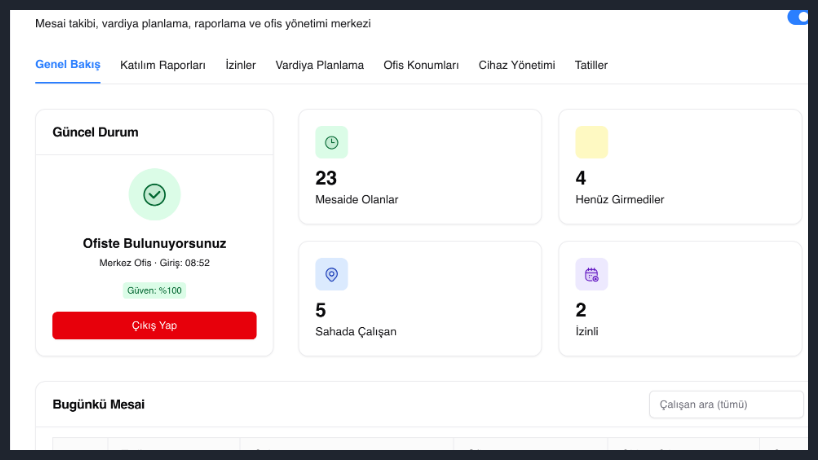Toggle the blue switch at top right

pyautogui.click(x=798, y=17)
